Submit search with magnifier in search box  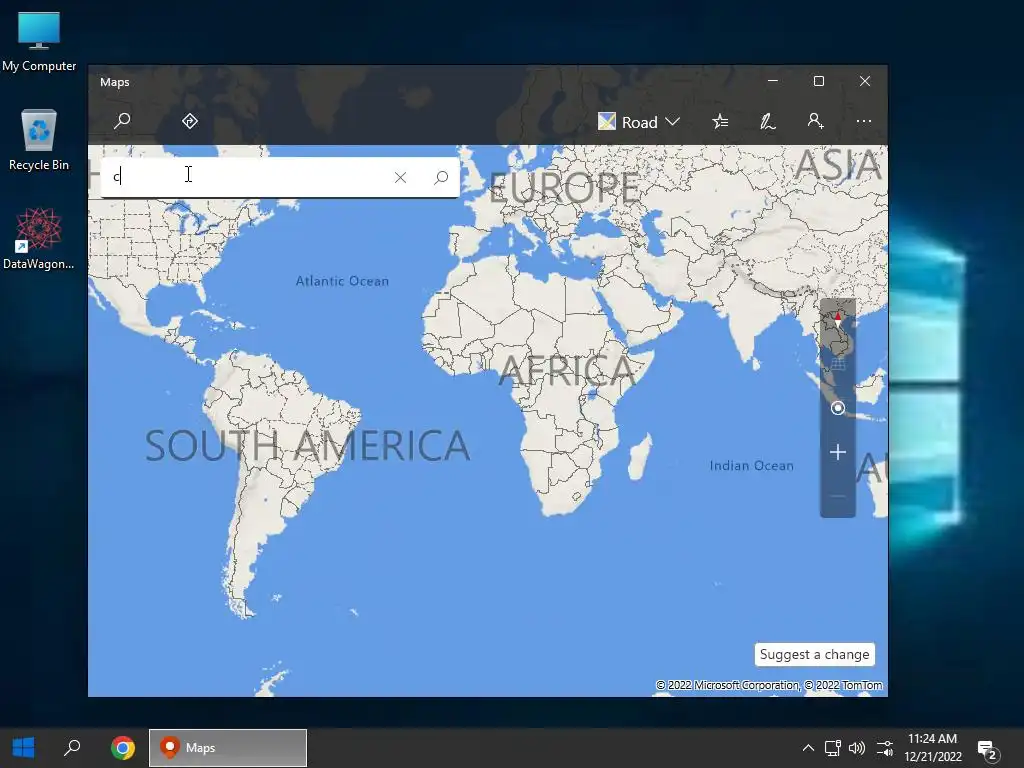pos(441,177)
